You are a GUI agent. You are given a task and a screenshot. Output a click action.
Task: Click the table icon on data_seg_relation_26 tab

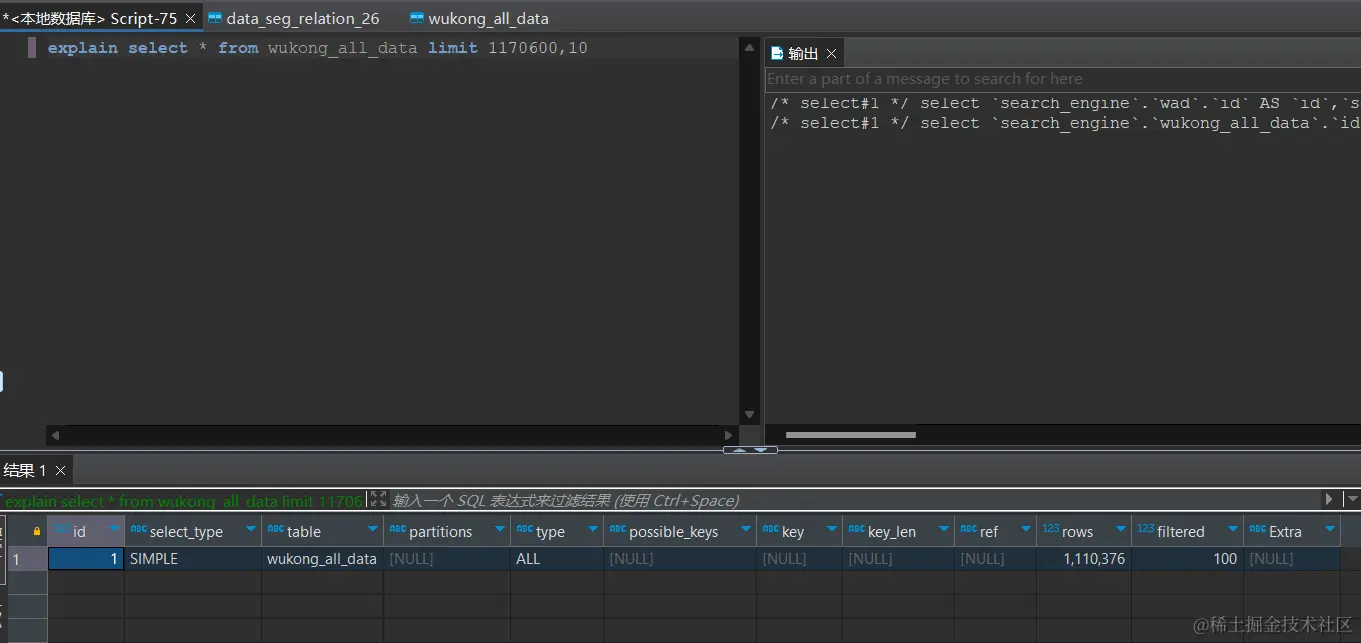215,18
